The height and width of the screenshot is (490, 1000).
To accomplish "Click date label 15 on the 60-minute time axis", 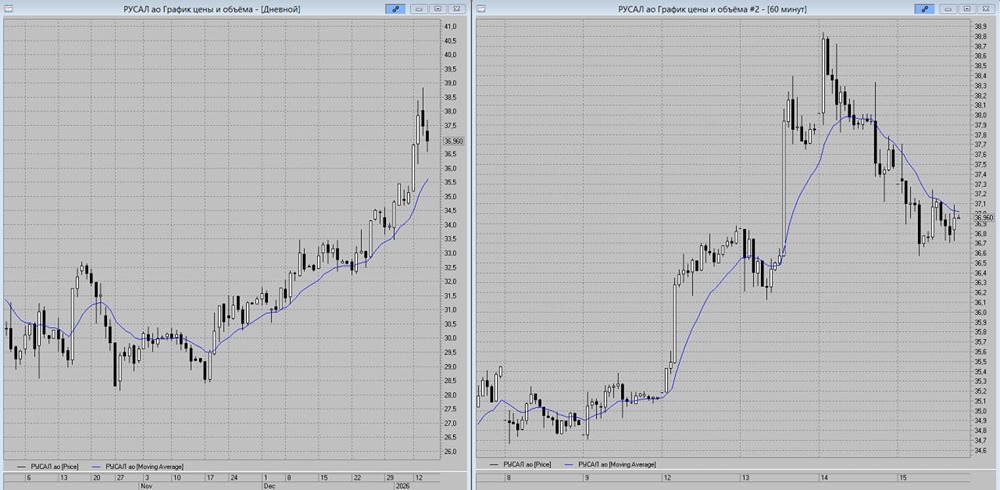I will (903, 477).
